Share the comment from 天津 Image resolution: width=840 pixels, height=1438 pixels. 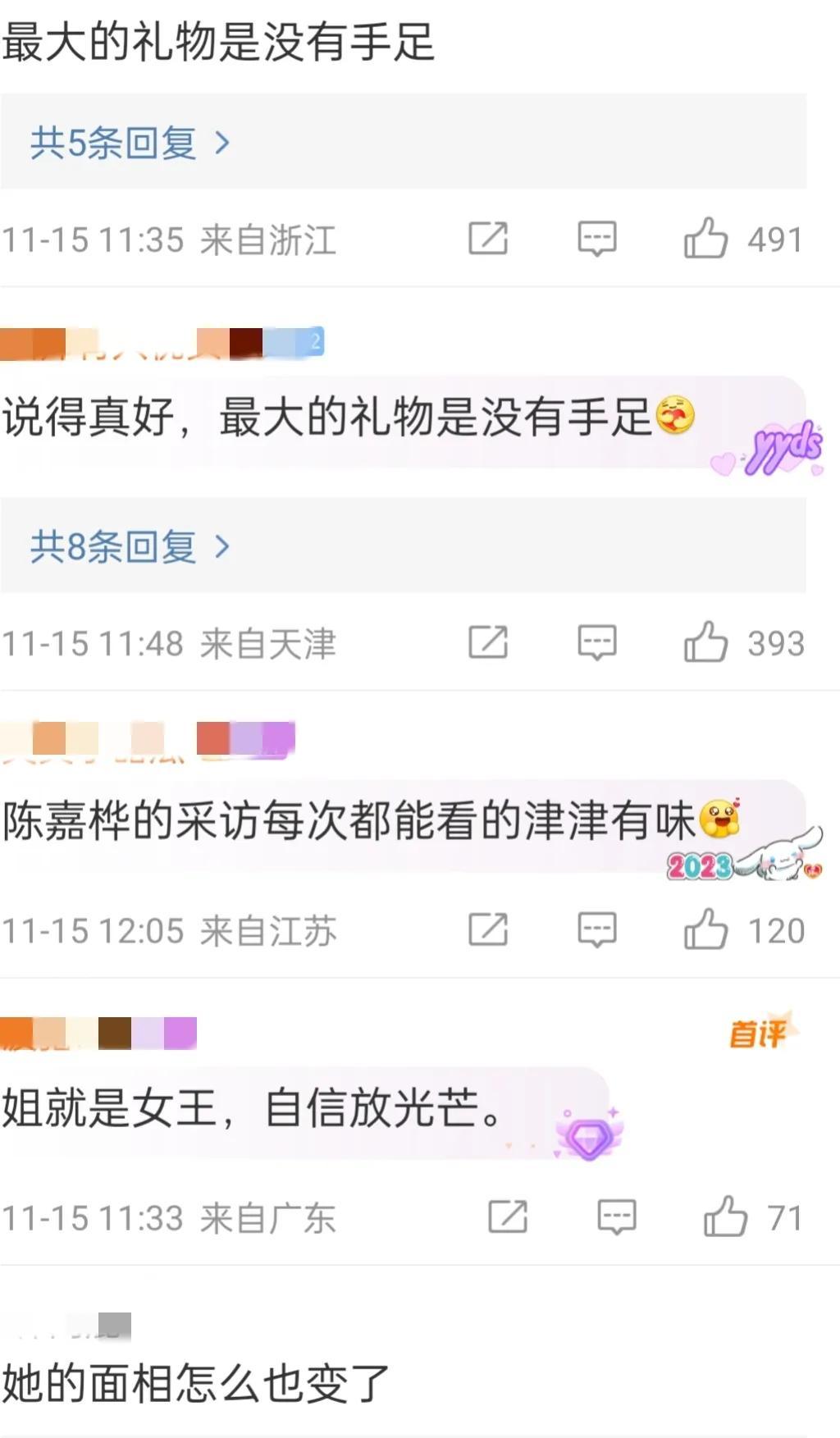click(x=488, y=642)
